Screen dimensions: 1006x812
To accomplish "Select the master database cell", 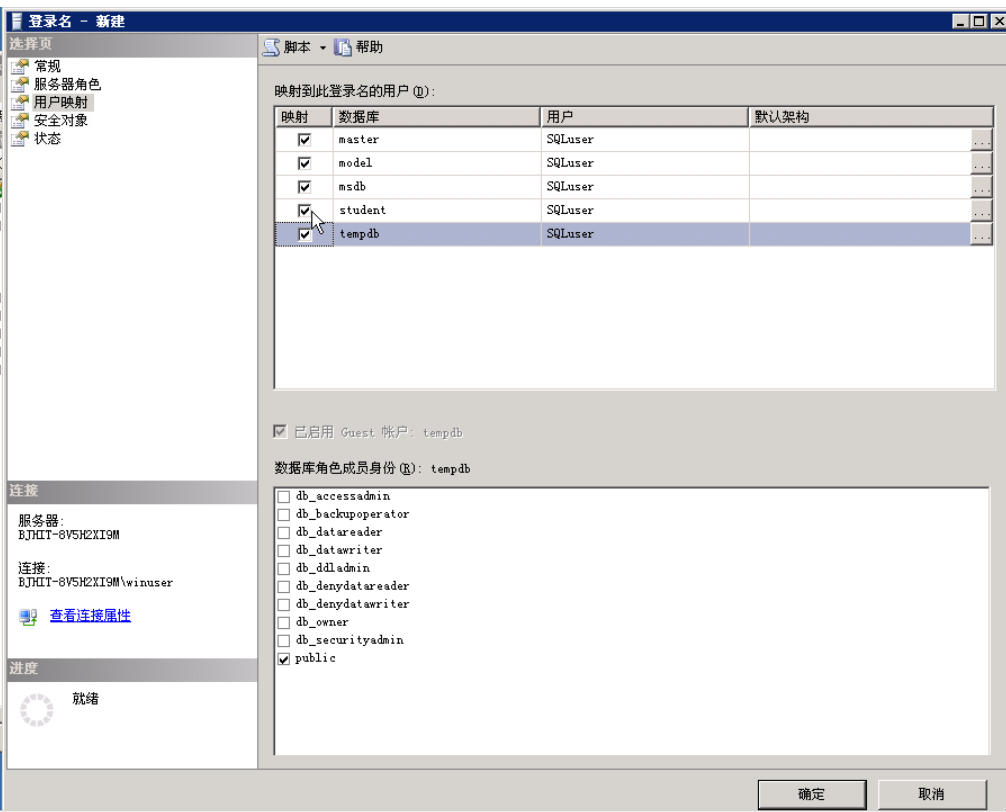I will 436,140.
